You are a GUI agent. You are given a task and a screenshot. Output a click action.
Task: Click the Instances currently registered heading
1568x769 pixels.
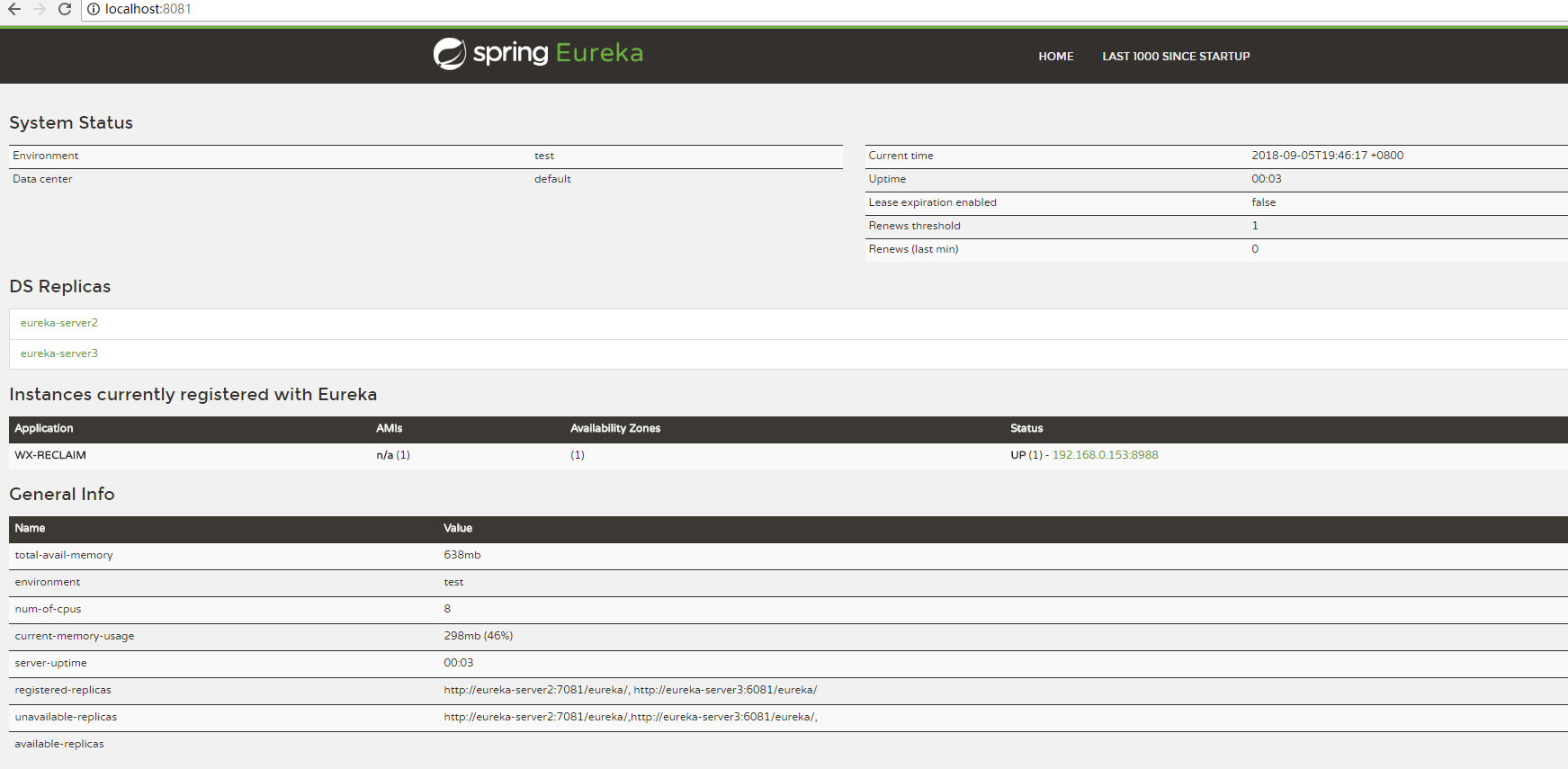click(193, 394)
